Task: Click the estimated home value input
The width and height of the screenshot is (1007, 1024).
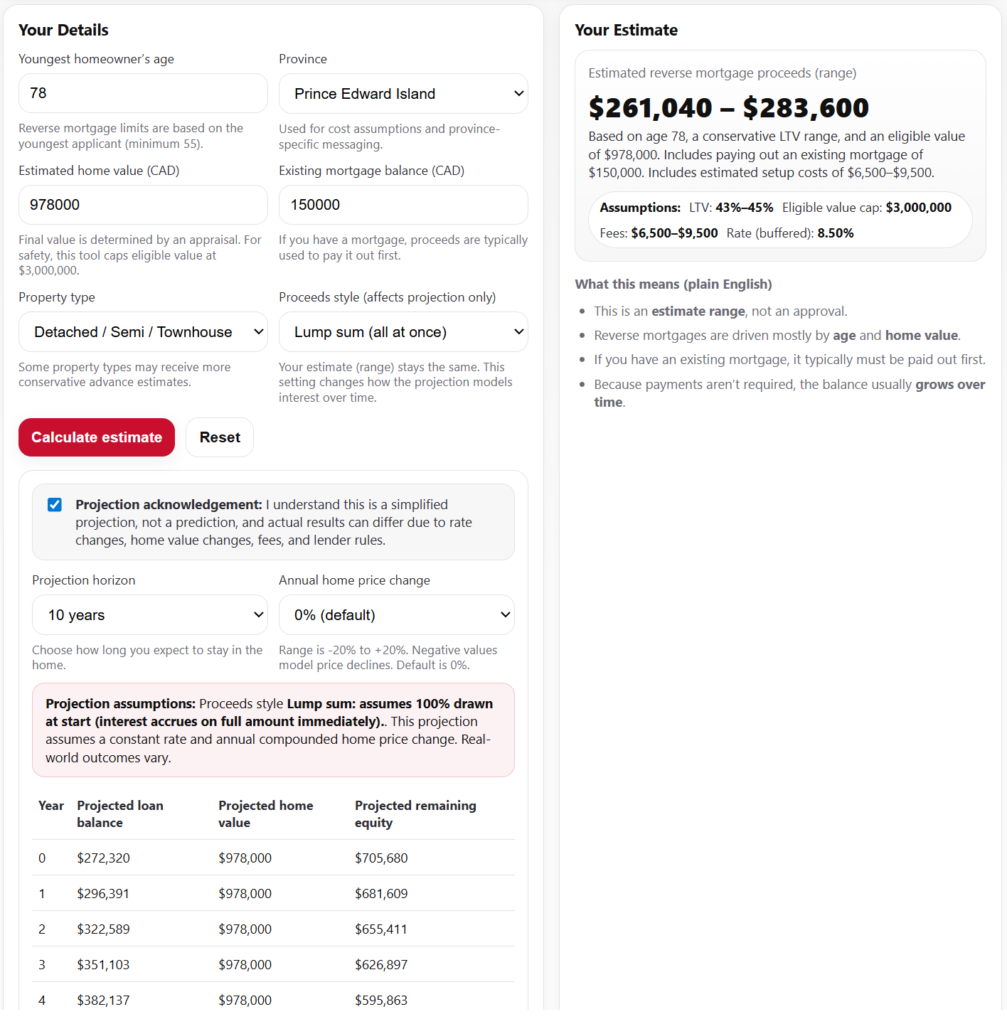Action: (142, 205)
